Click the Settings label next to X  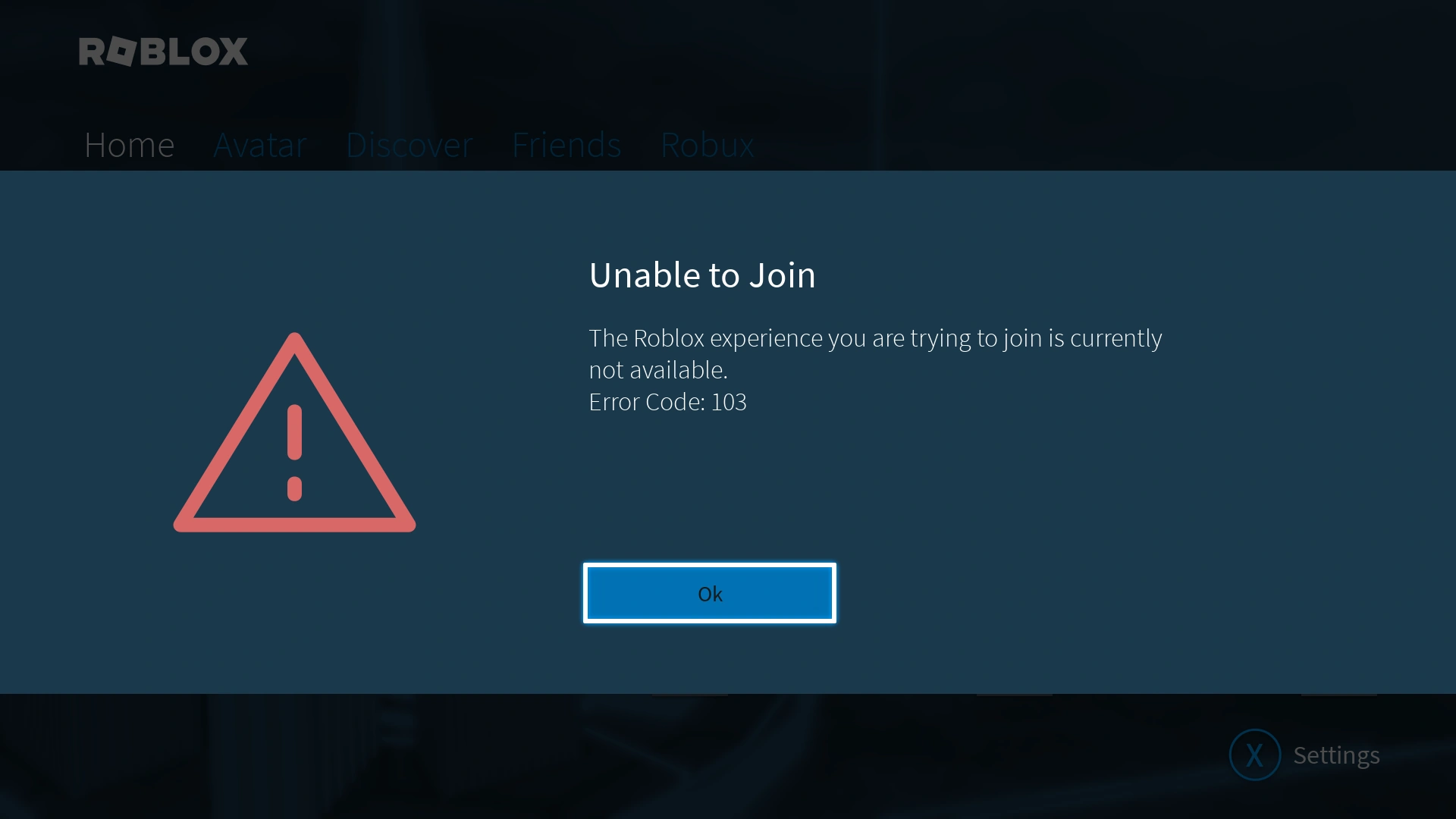pyautogui.click(x=1336, y=755)
